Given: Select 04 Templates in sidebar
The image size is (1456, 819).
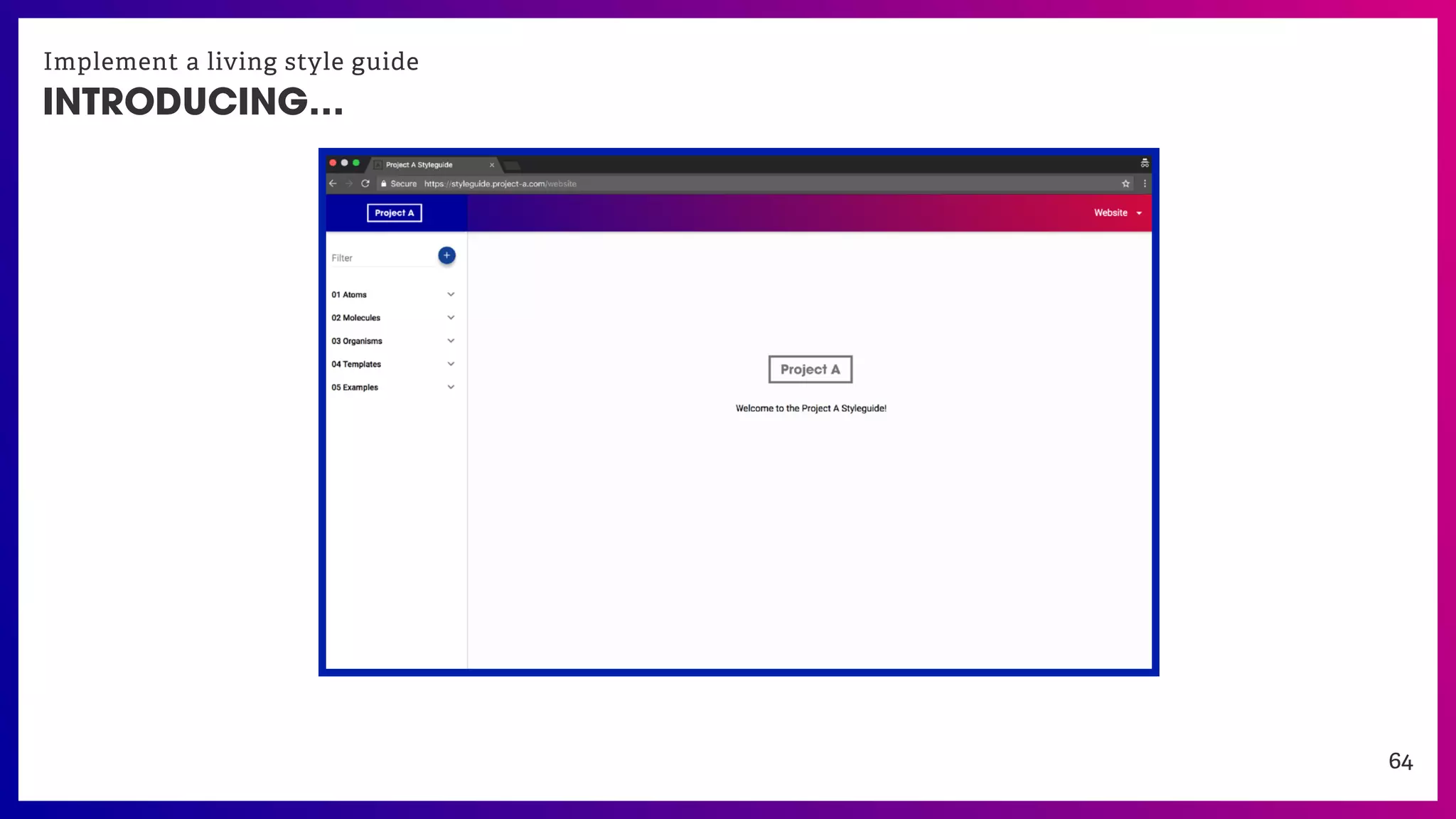Looking at the screenshot, I should pyautogui.click(x=356, y=364).
